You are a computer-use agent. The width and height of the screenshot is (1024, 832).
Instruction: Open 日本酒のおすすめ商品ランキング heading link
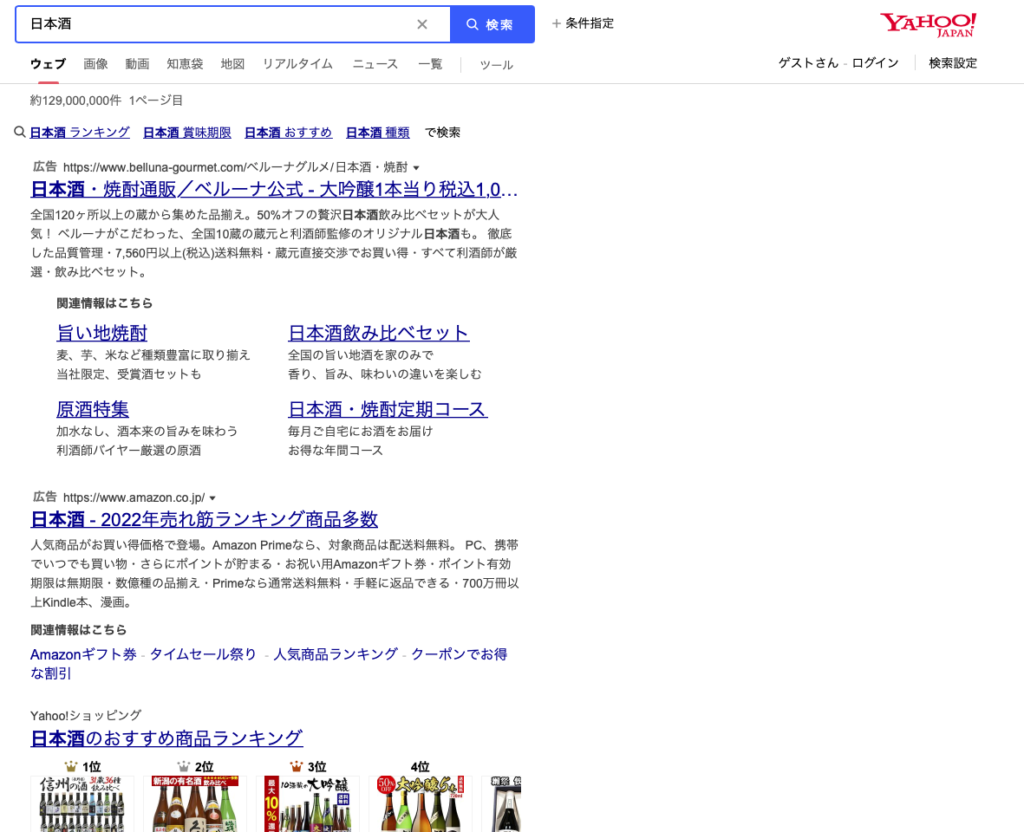(x=167, y=739)
